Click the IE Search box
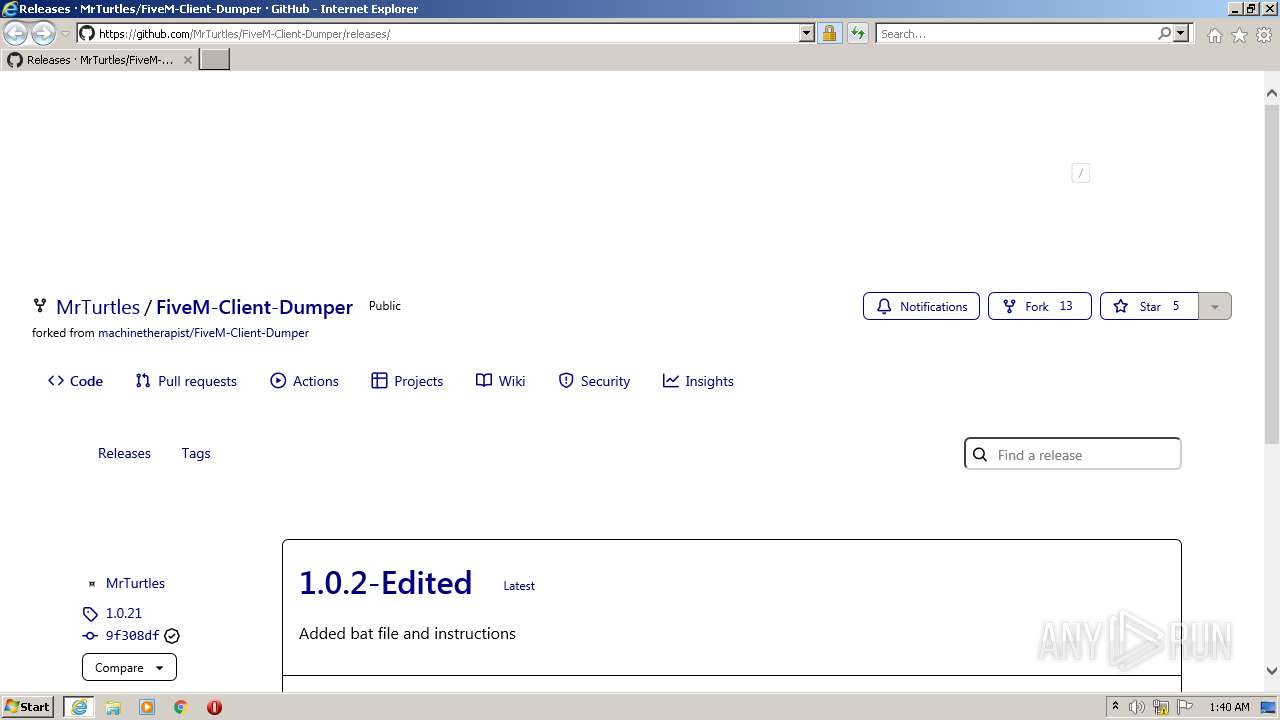1280x720 pixels. pos(1016,33)
